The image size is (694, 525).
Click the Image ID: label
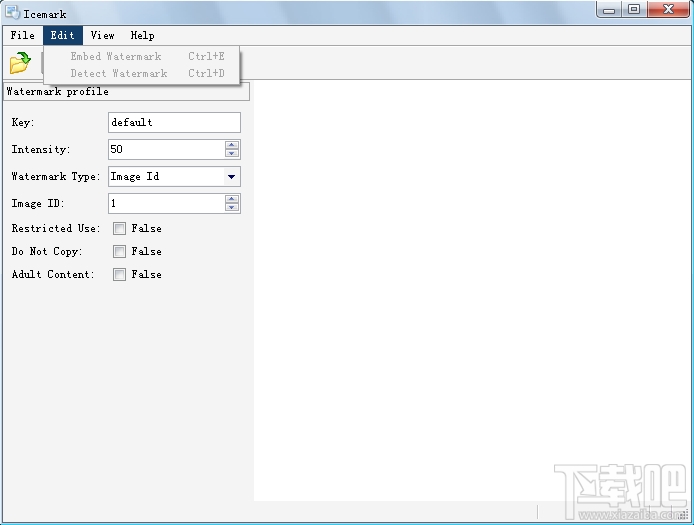tap(38, 204)
